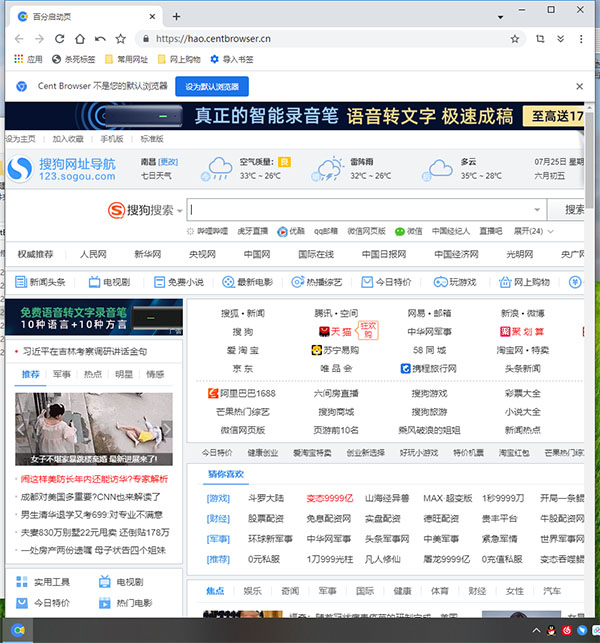The width and height of the screenshot is (600, 643).
Task: Open the 优酷 quick link
Action: [x=291, y=231]
